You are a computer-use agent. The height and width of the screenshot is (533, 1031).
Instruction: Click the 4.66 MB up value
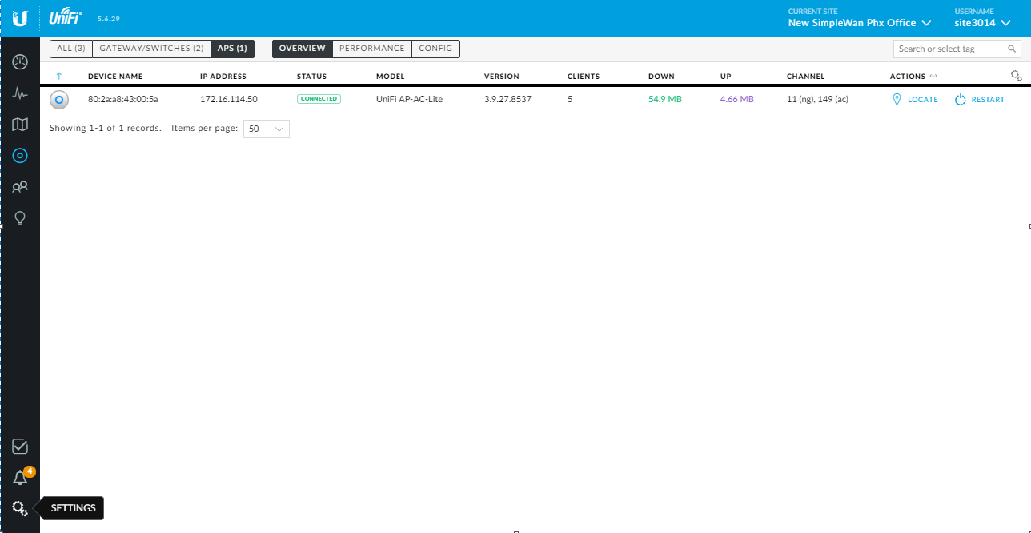(x=736, y=99)
